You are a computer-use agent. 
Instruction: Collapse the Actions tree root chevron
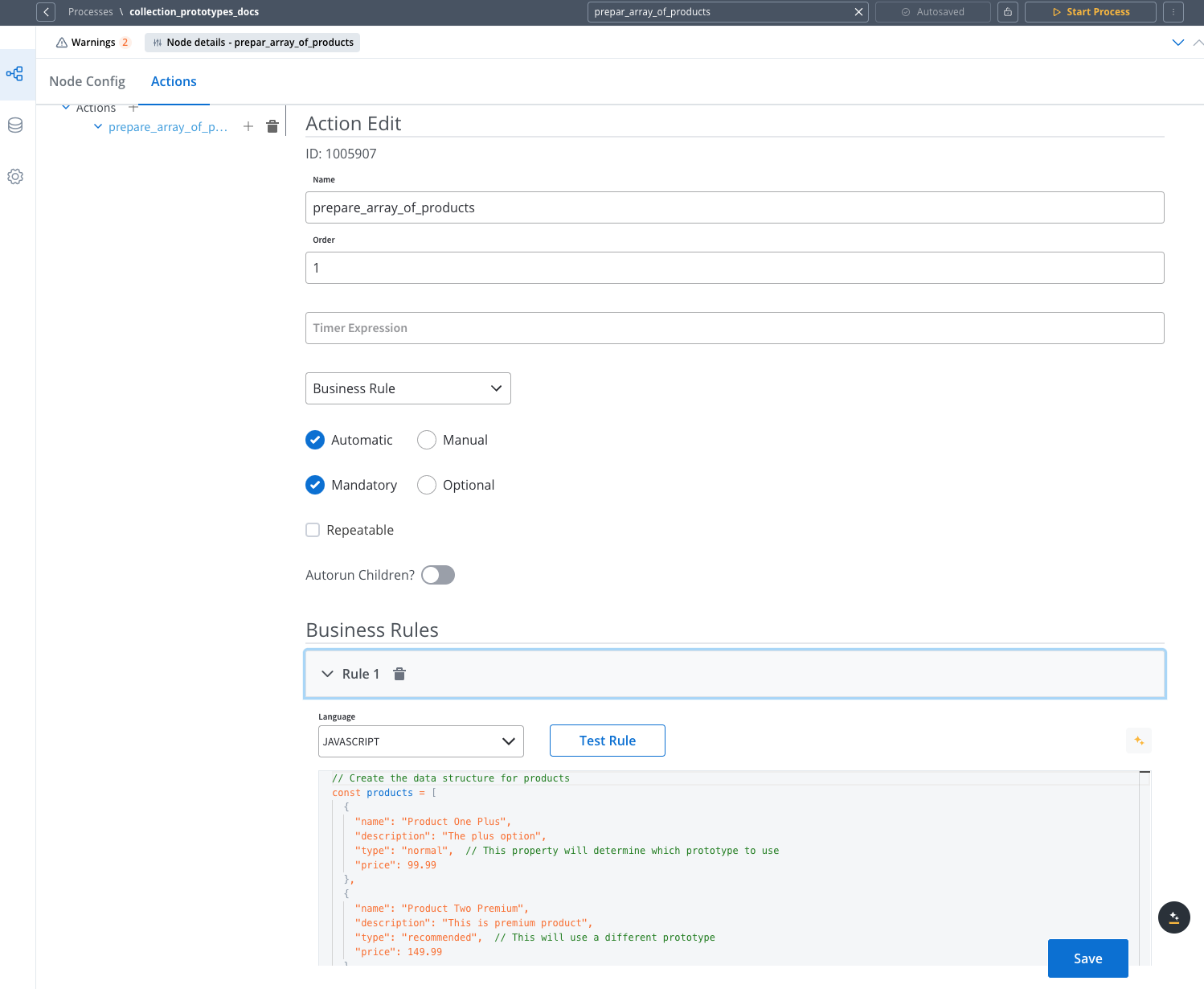click(66, 108)
